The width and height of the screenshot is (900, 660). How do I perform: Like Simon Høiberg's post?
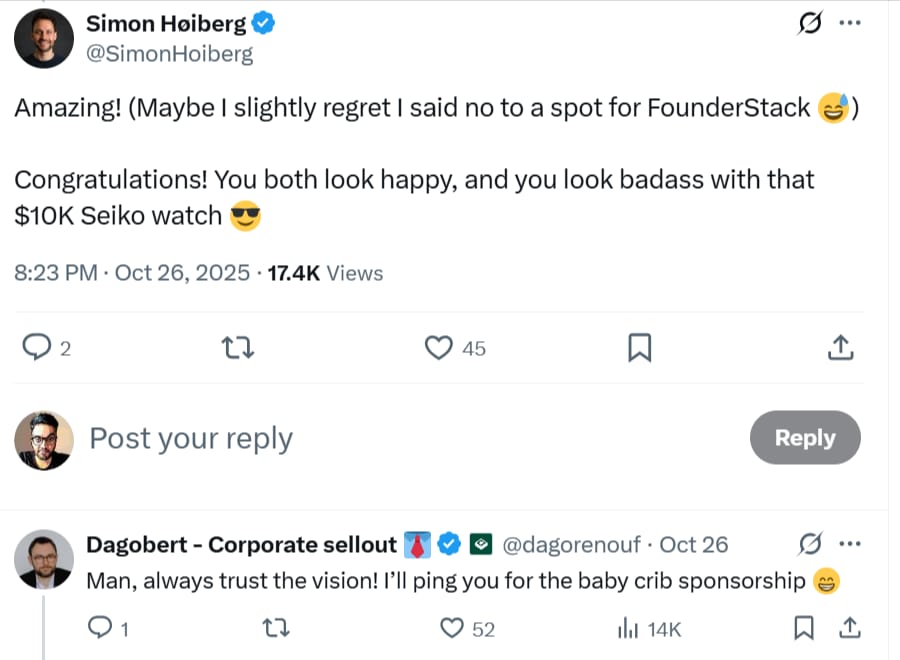[438, 347]
